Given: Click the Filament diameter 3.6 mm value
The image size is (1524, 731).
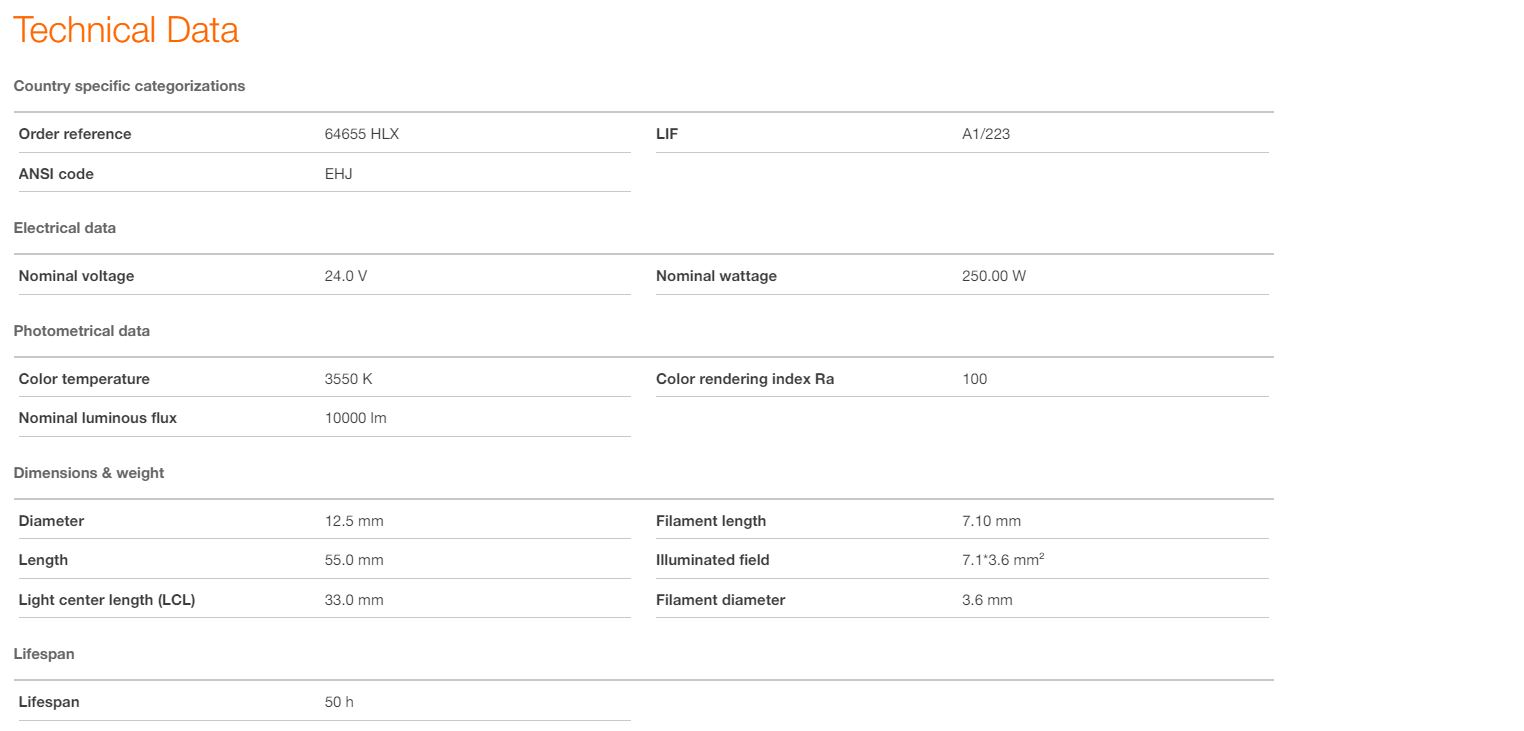Looking at the screenshot, I should click(x=986, y=600).
